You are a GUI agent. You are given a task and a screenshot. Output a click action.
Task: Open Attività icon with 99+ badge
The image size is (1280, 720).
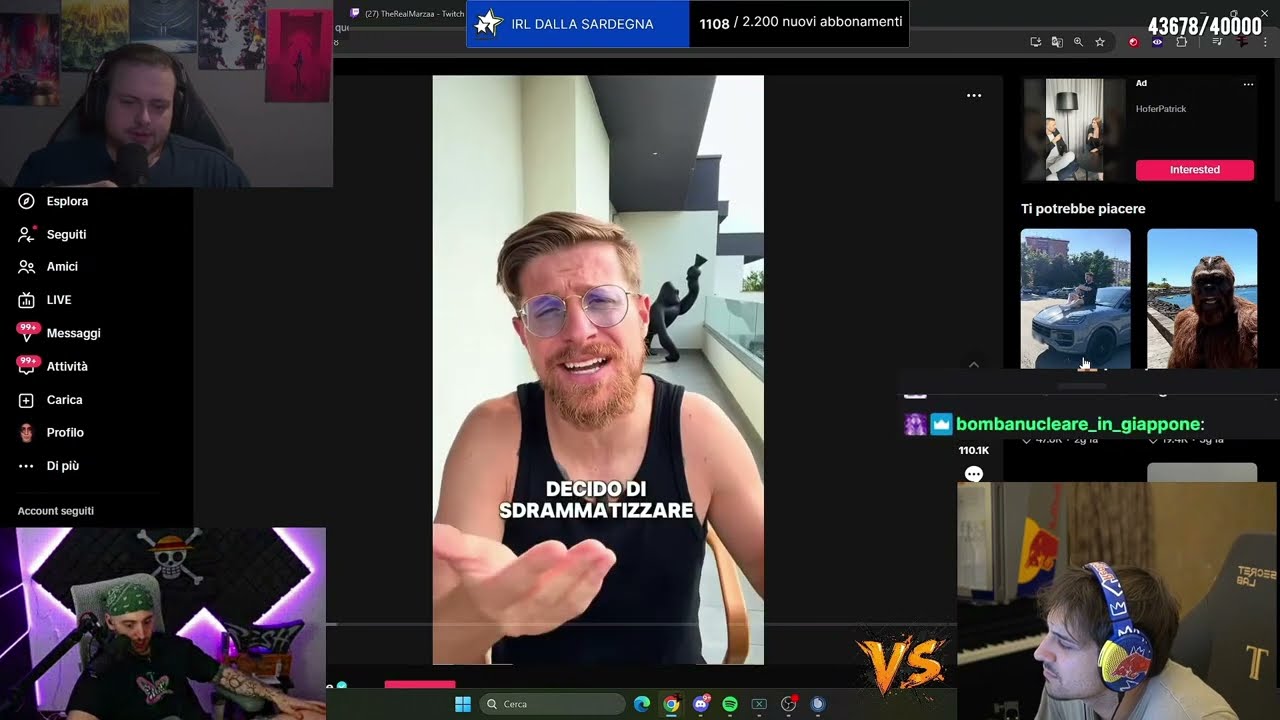(27, 366)
